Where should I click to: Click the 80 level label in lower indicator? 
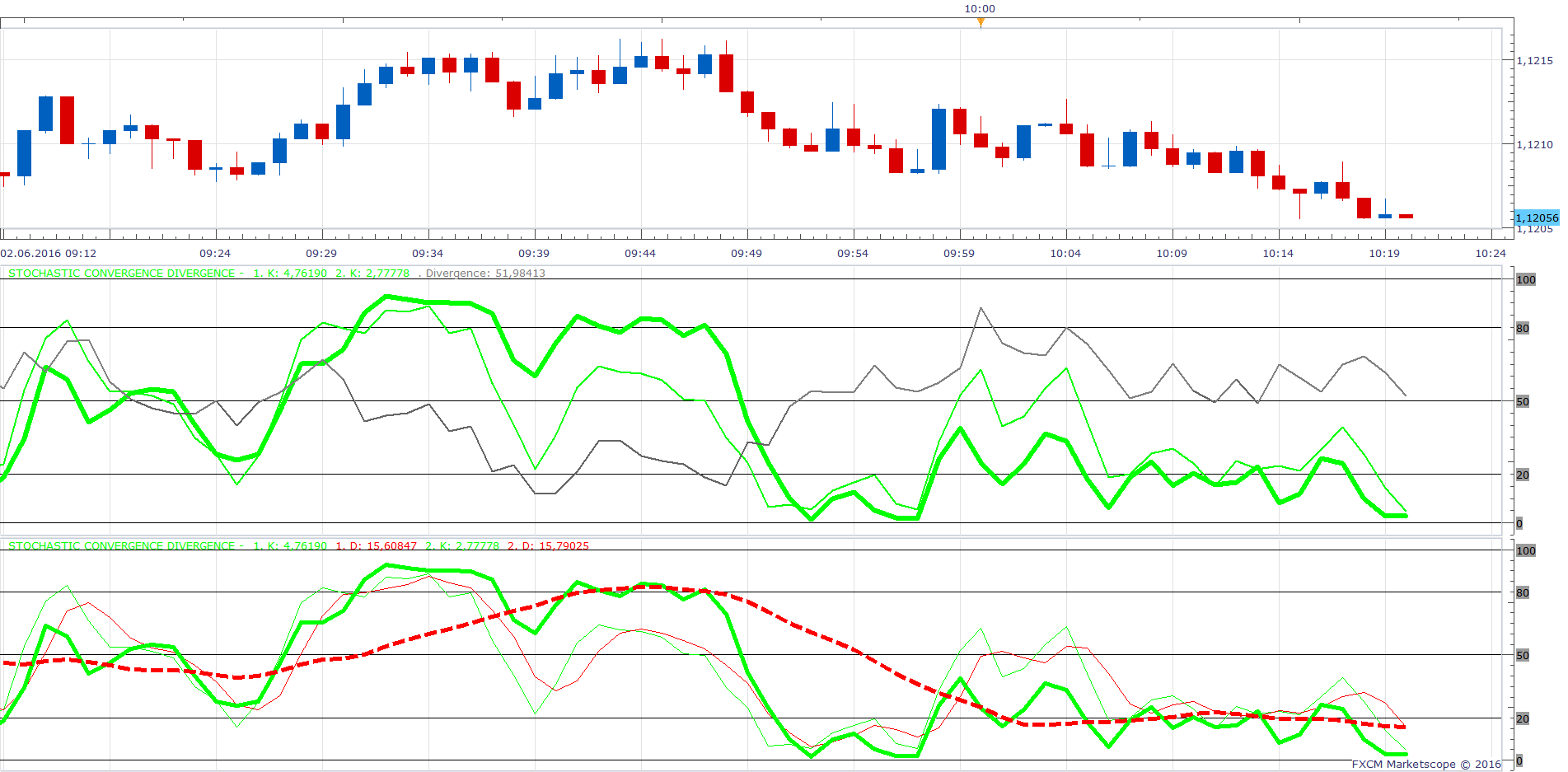pyautogui.click(x=1523, y=592)
